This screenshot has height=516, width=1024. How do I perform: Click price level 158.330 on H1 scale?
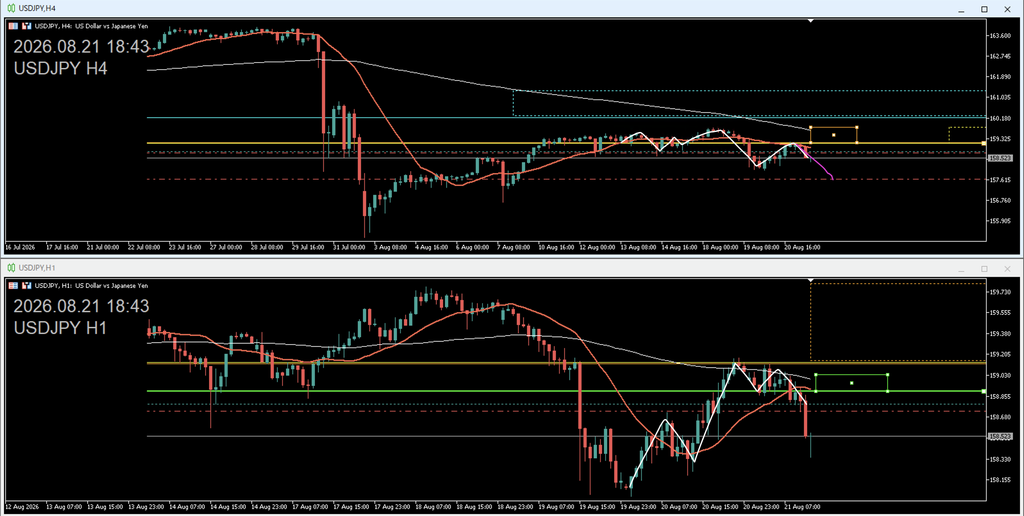(x=1000, y=459)
